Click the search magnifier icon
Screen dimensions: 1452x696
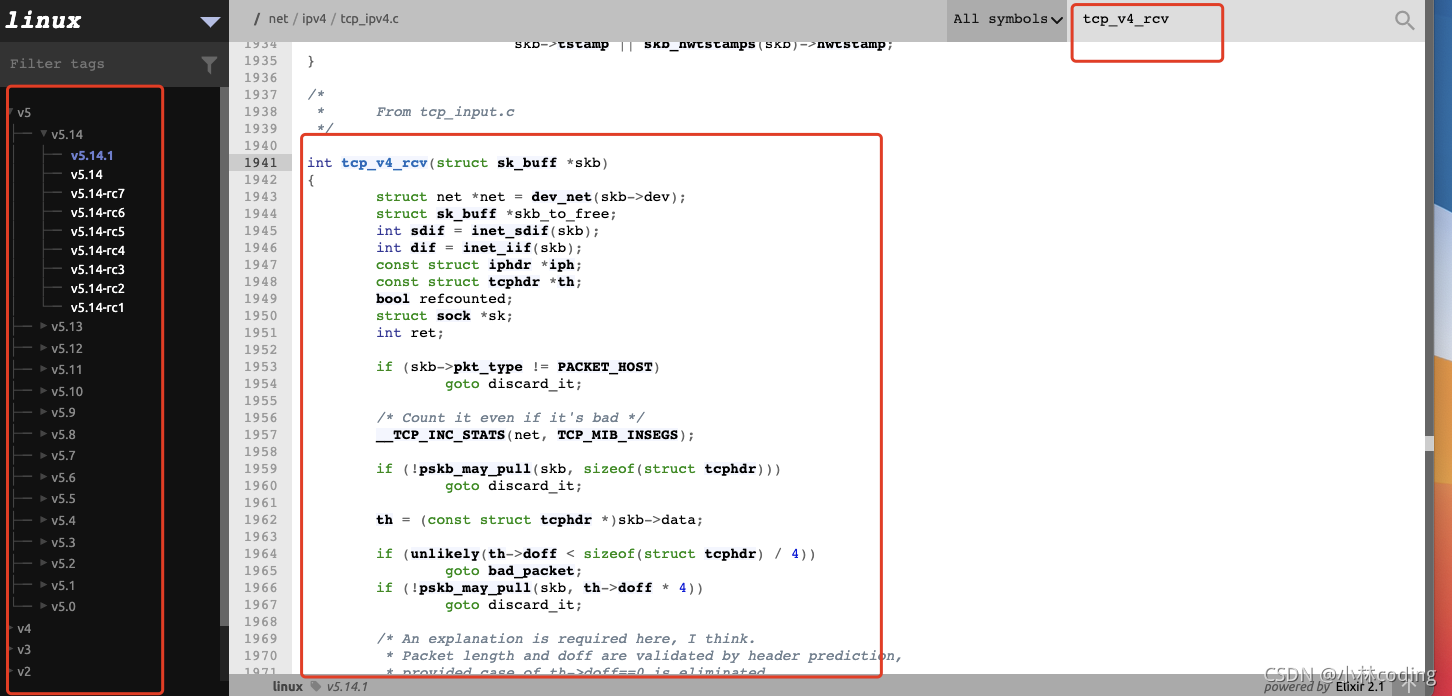point(1404,20)
